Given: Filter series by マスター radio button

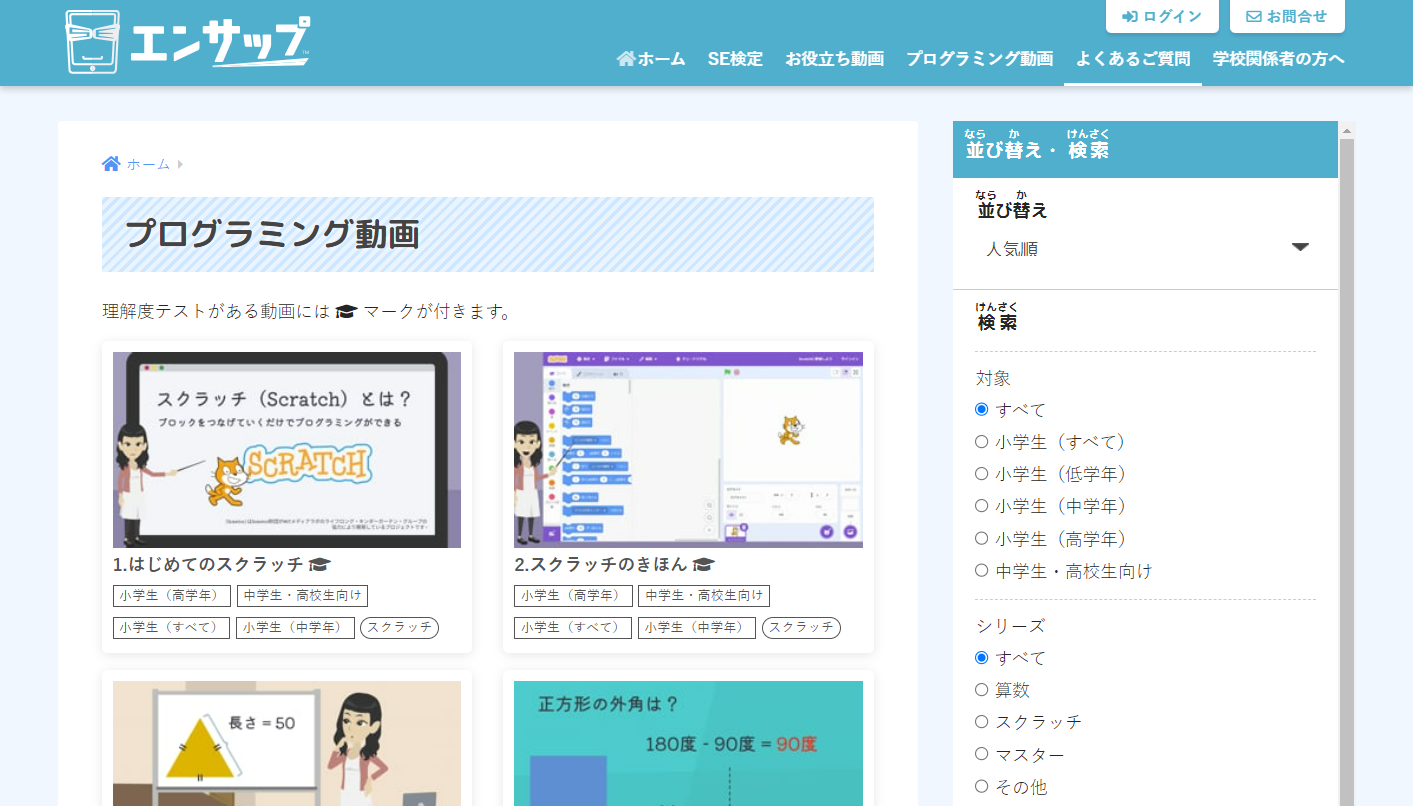Looking at the screenshot, I should click(982, 754).
